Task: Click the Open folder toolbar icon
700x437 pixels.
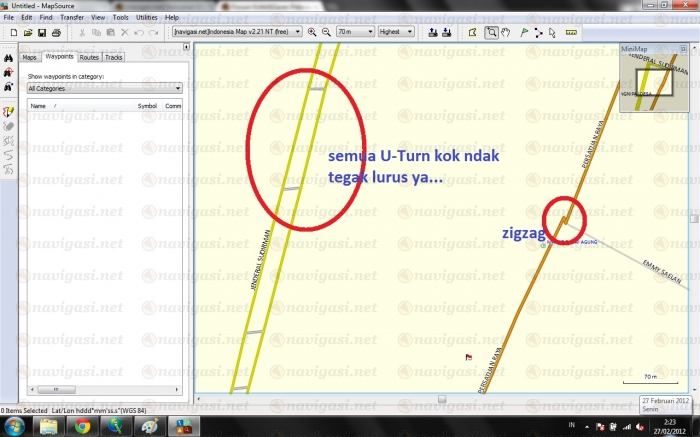Action: pos(27,32)
